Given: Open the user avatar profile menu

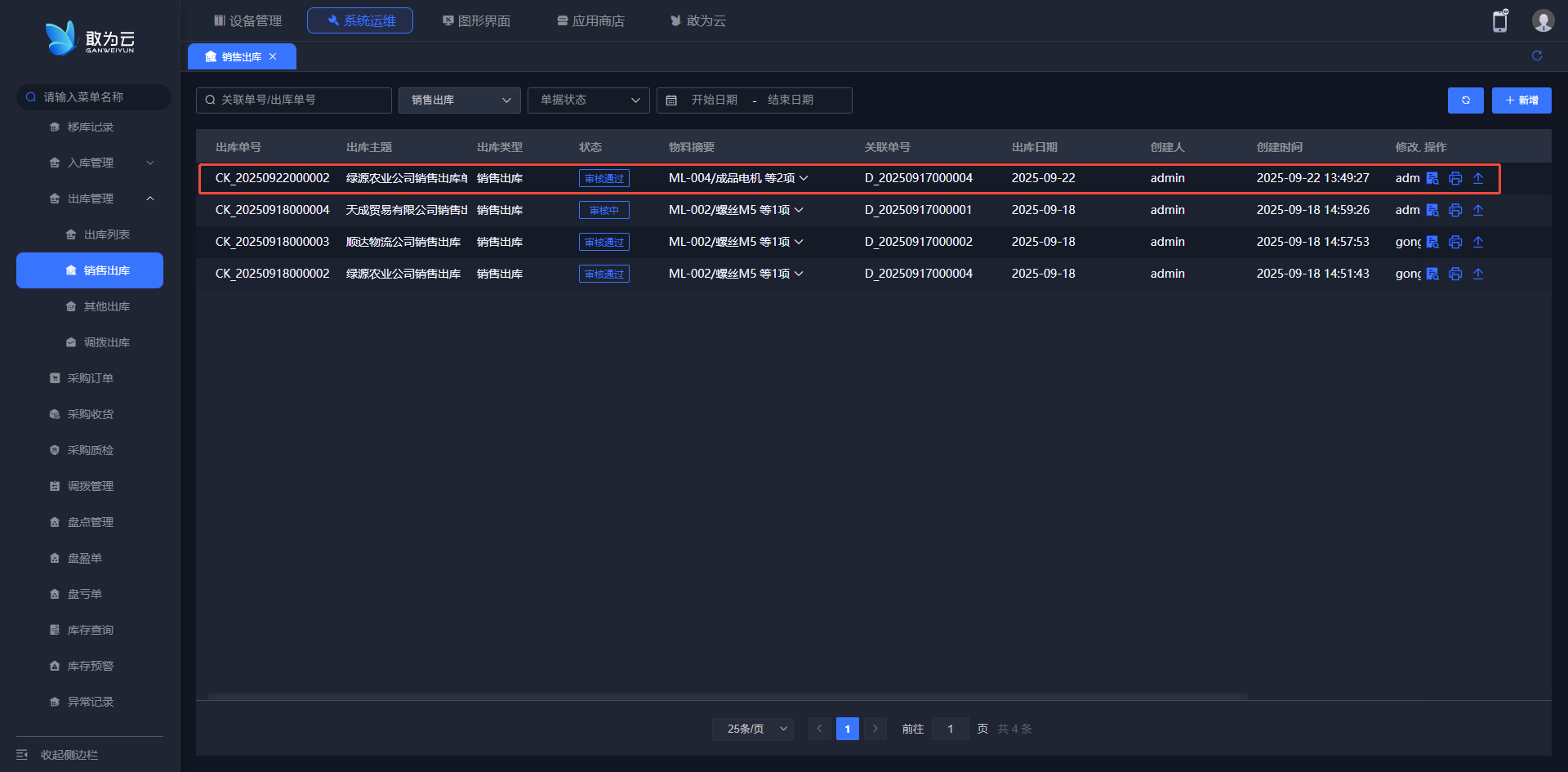Looking at the screenshot, I should click(1542, 21).
